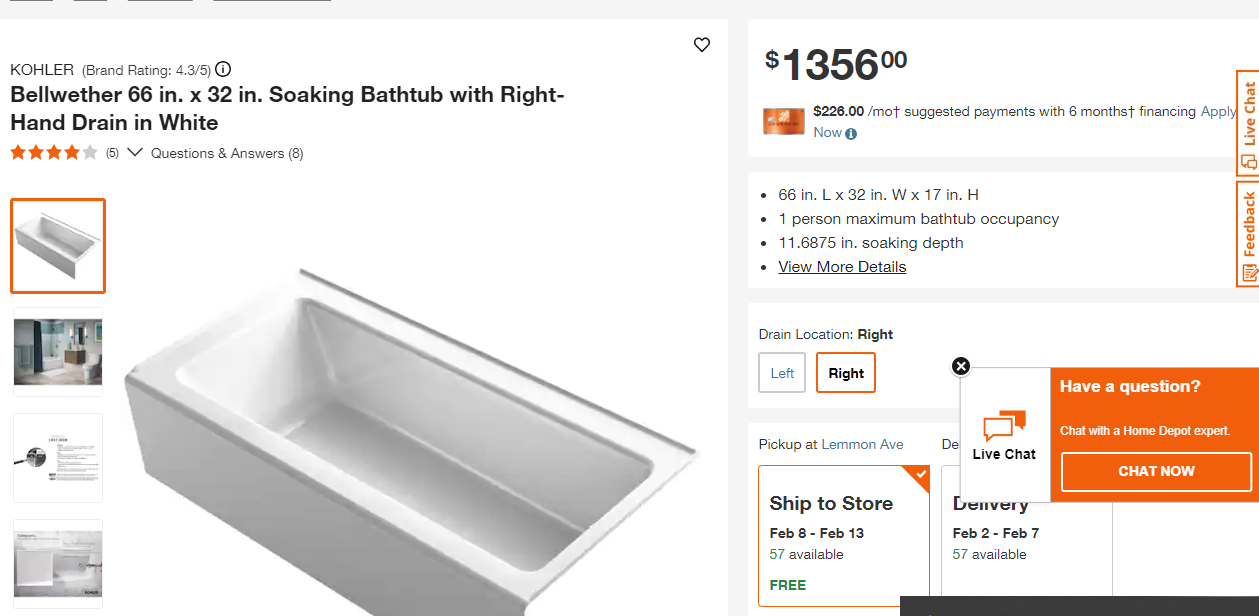Viewport: 1259px width, 616px height.
Task: Click the Live Chat speech bubble icon
Action: click(1004, 427)
